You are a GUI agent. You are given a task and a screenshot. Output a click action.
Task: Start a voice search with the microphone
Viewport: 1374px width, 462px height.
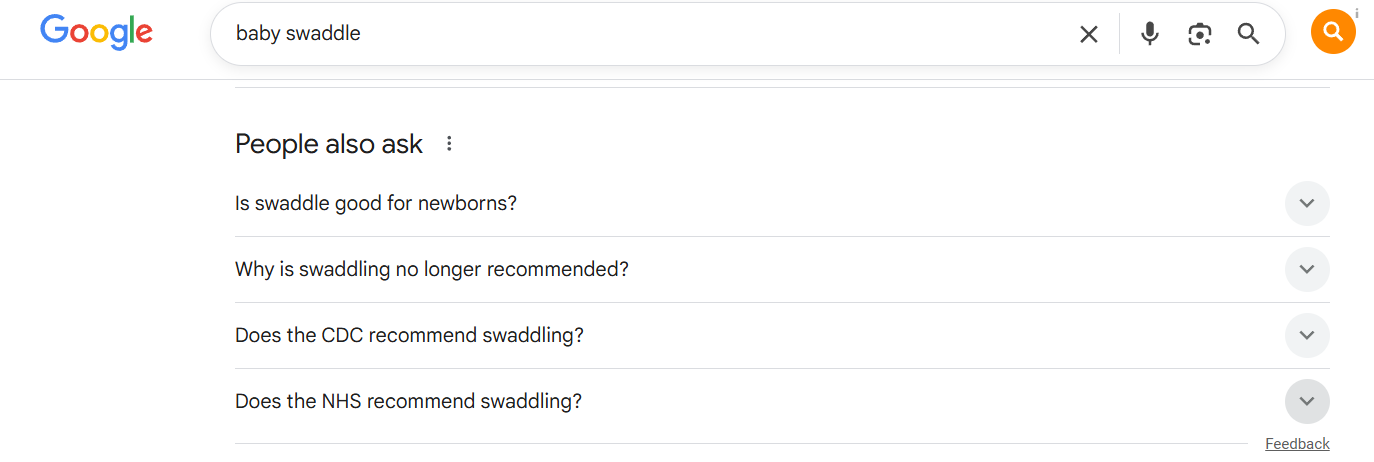coord(1150,34)
